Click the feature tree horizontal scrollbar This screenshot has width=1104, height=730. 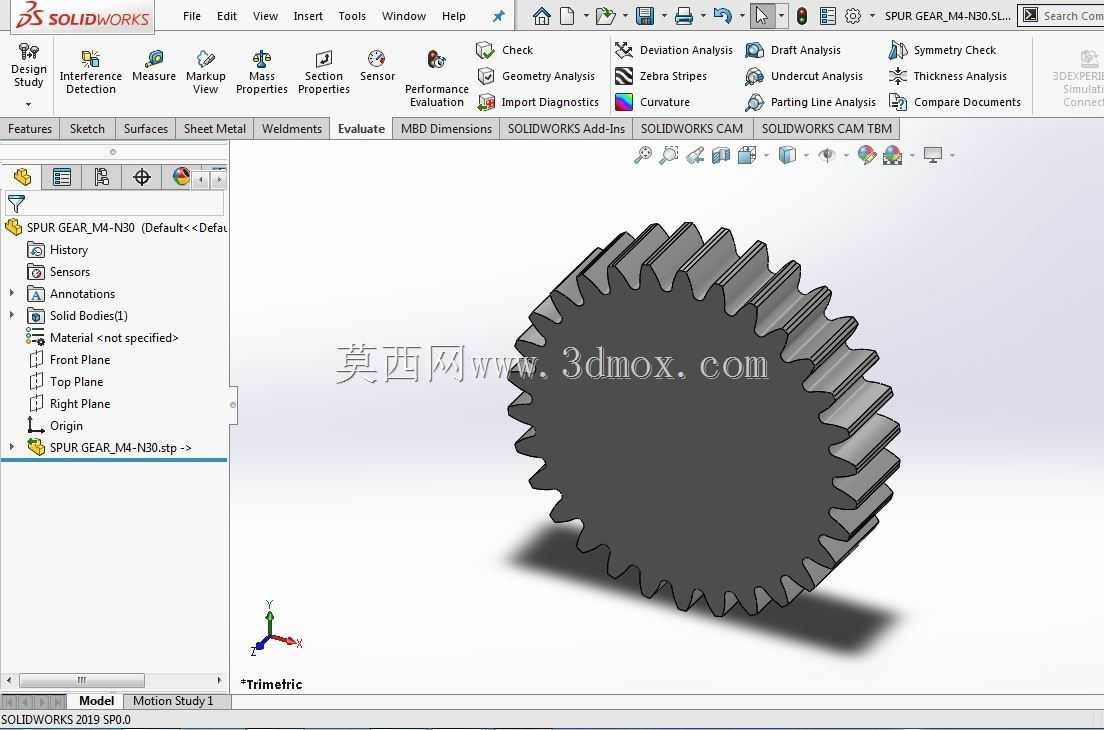click(82, 680)
